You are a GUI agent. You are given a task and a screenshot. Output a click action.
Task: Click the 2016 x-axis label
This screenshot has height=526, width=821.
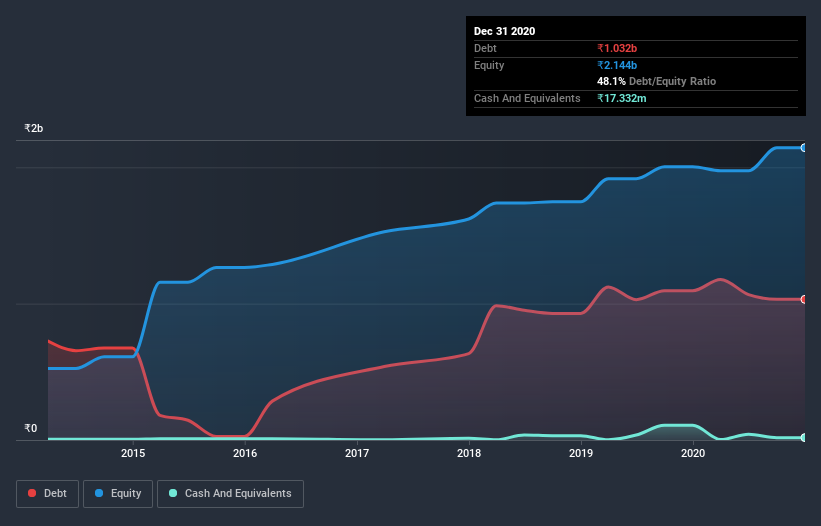(x=245, y=453)
